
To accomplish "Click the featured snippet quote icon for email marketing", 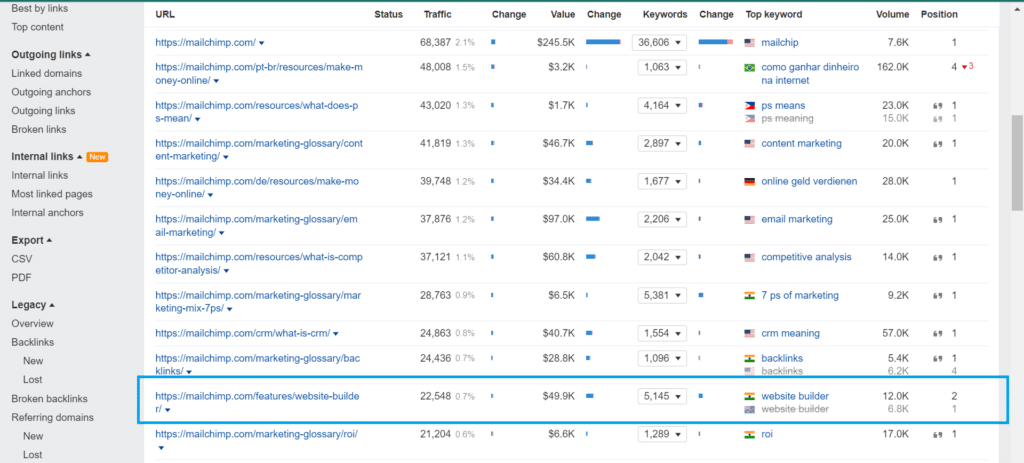I will click(x=938, y=219).
